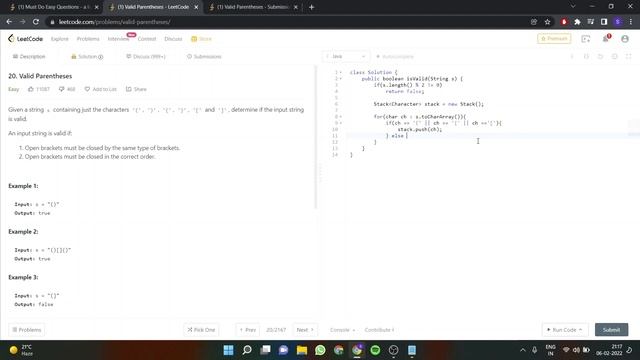Open File Explorer from taskbar
Screen dimensions: 640x360
[302, 350]
